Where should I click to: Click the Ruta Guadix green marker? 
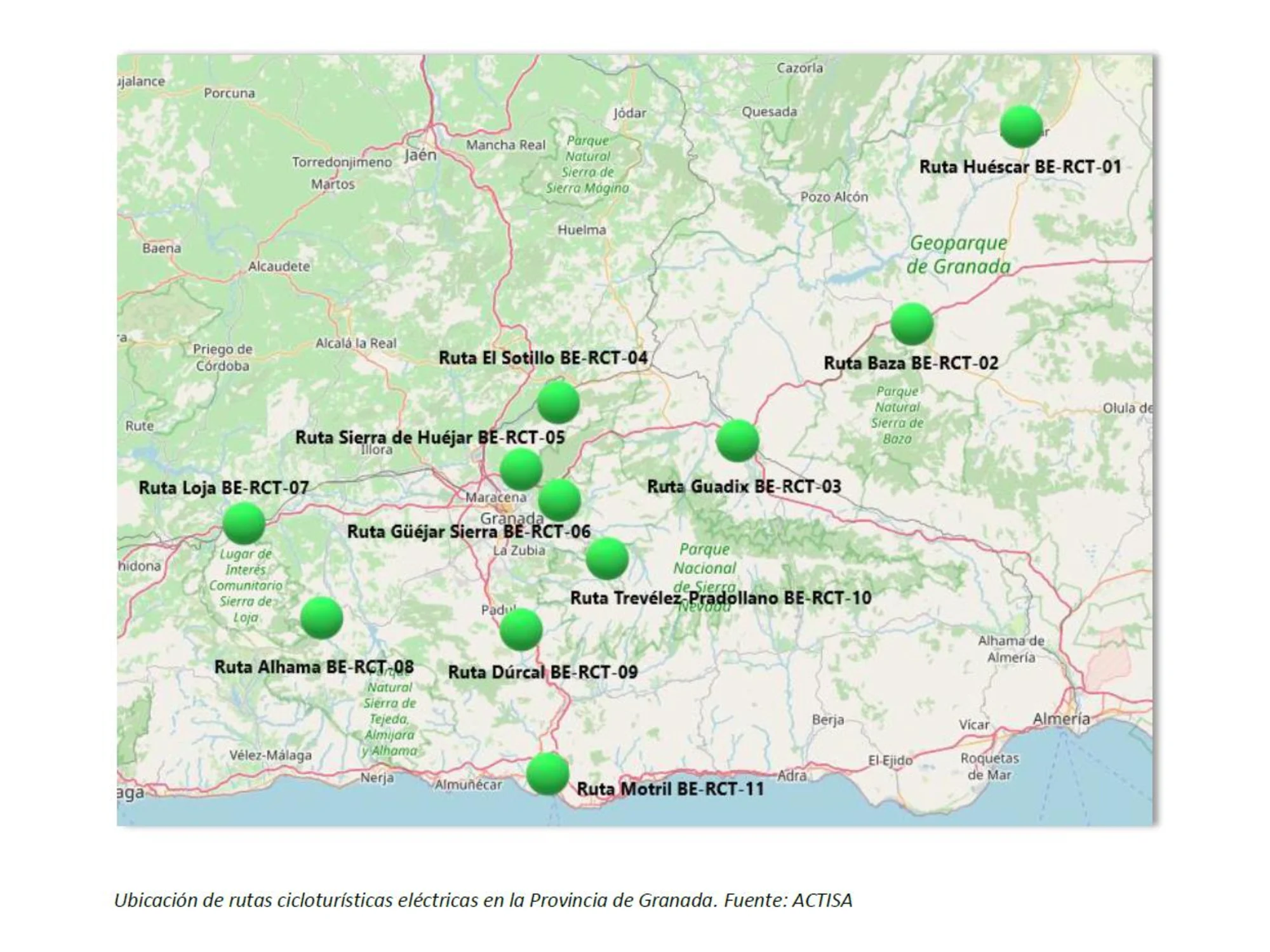[x=737, y=440]
